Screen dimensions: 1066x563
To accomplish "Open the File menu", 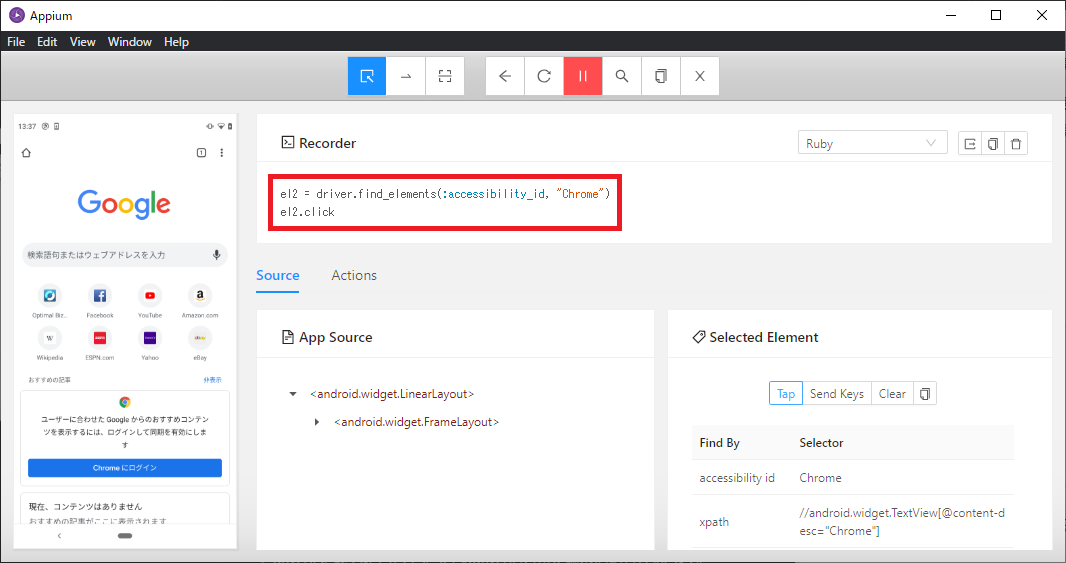I will coord(16,41).
